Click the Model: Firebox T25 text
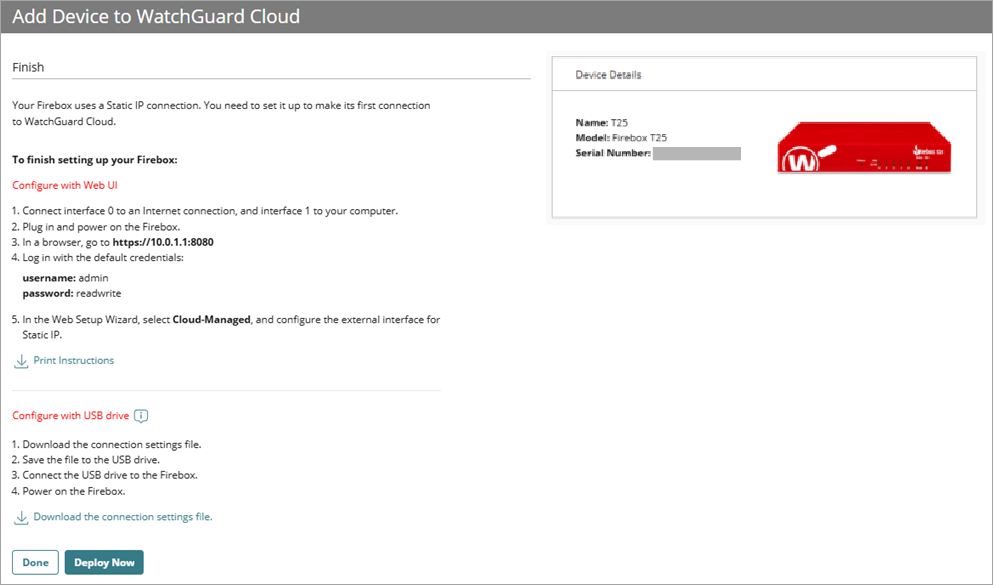This screenshot has width=993, height=585. coord(621,137)
